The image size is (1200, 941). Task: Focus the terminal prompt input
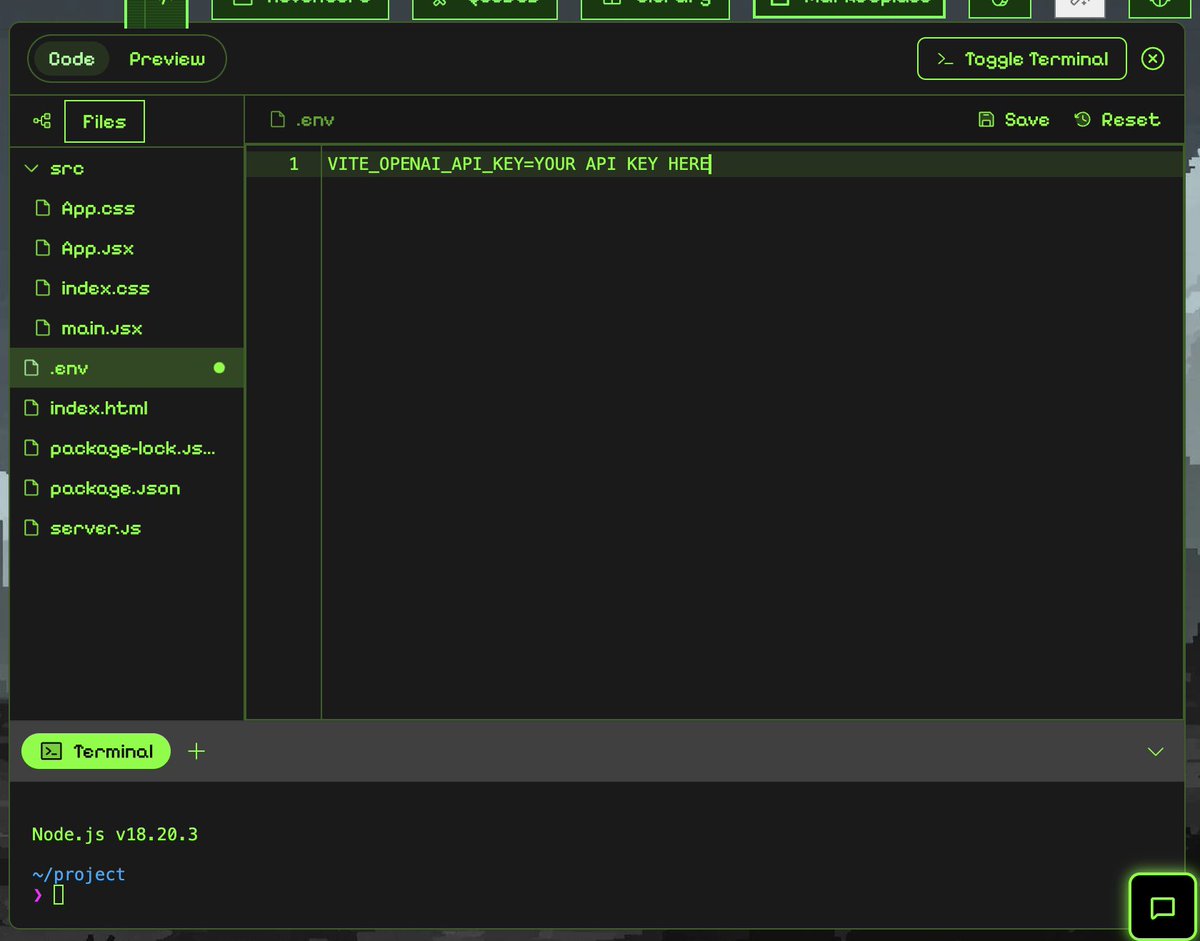pyautogui.click(x=58, y=895)
